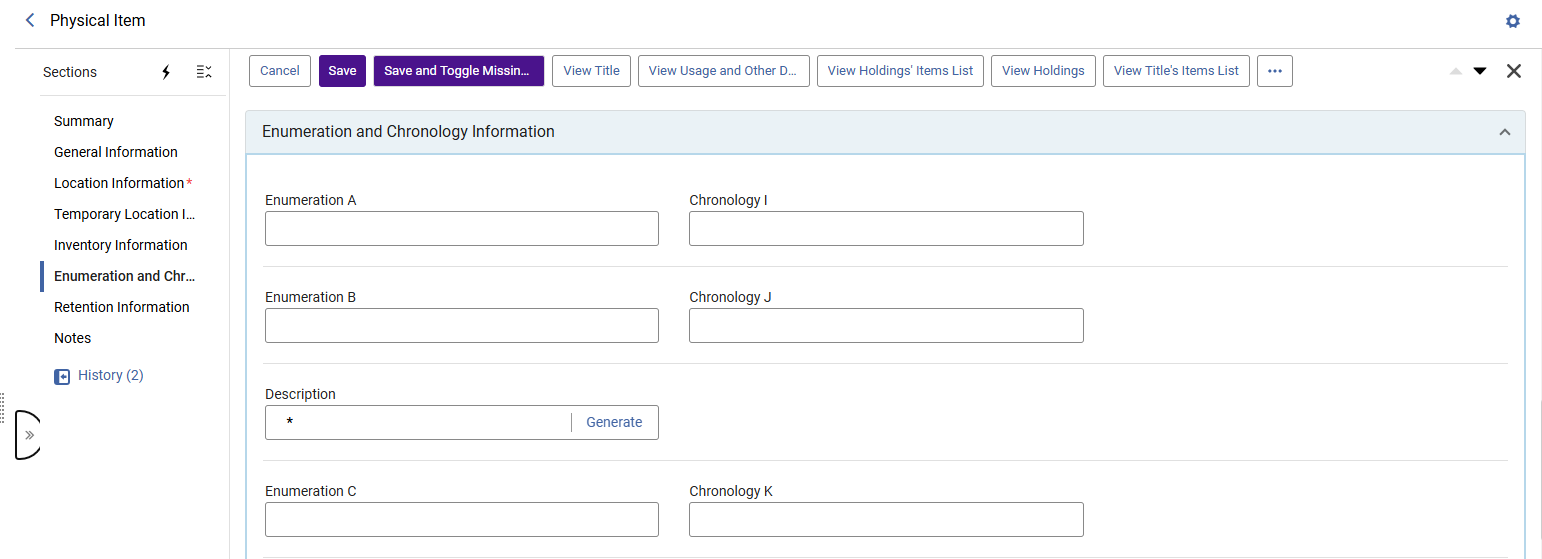Focus the Chronology K input field

pos(886,519)
